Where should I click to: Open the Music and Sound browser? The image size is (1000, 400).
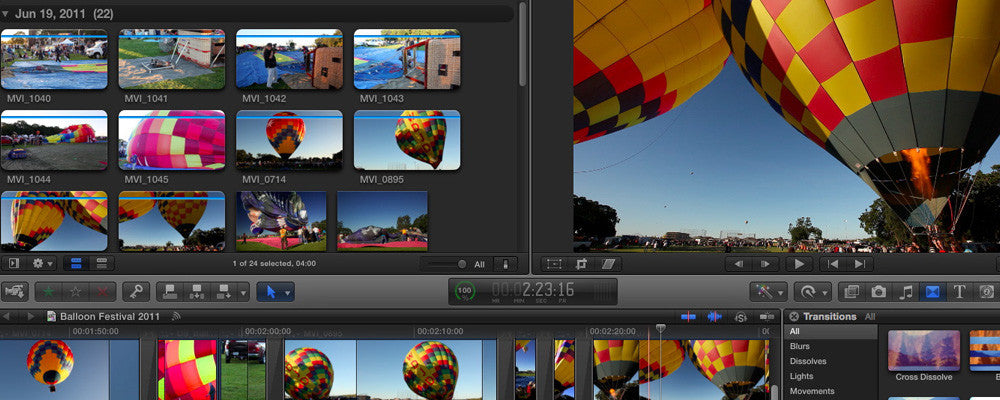[906, 292]
